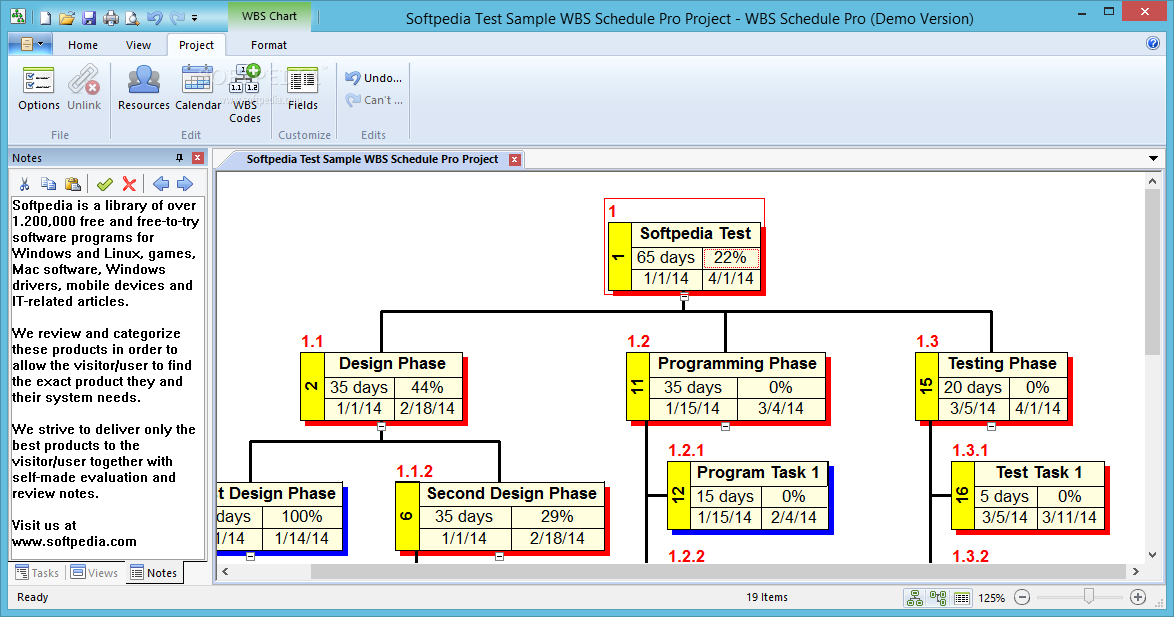
Task: Click the Unlink ribbon icon
Action: tap(84, 88)
